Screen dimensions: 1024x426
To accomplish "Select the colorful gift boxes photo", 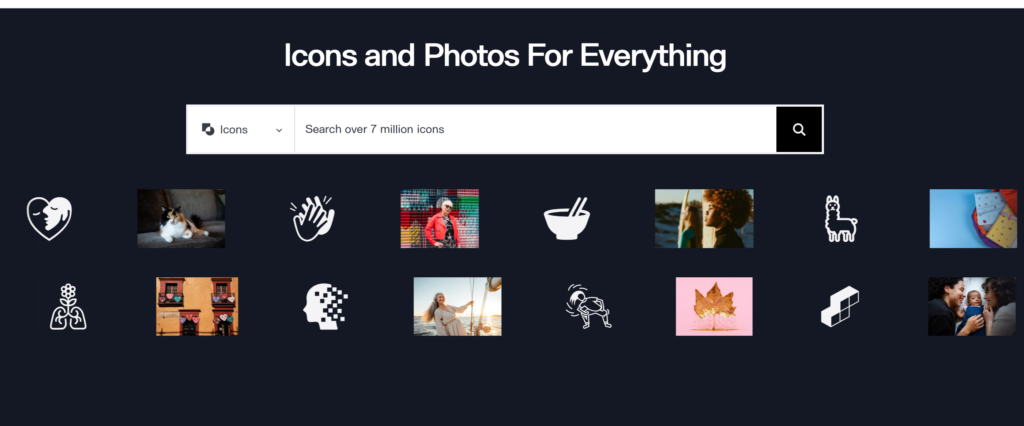I will tap(973, 218).
